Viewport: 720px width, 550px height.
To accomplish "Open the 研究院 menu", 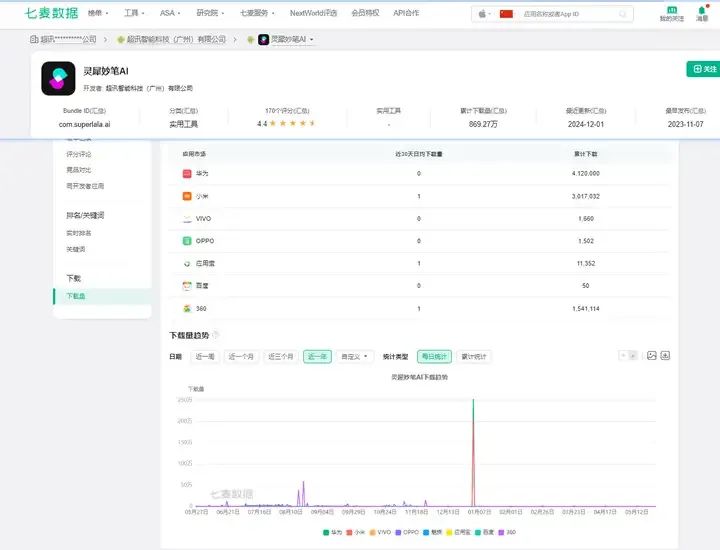I will point(209,13).
